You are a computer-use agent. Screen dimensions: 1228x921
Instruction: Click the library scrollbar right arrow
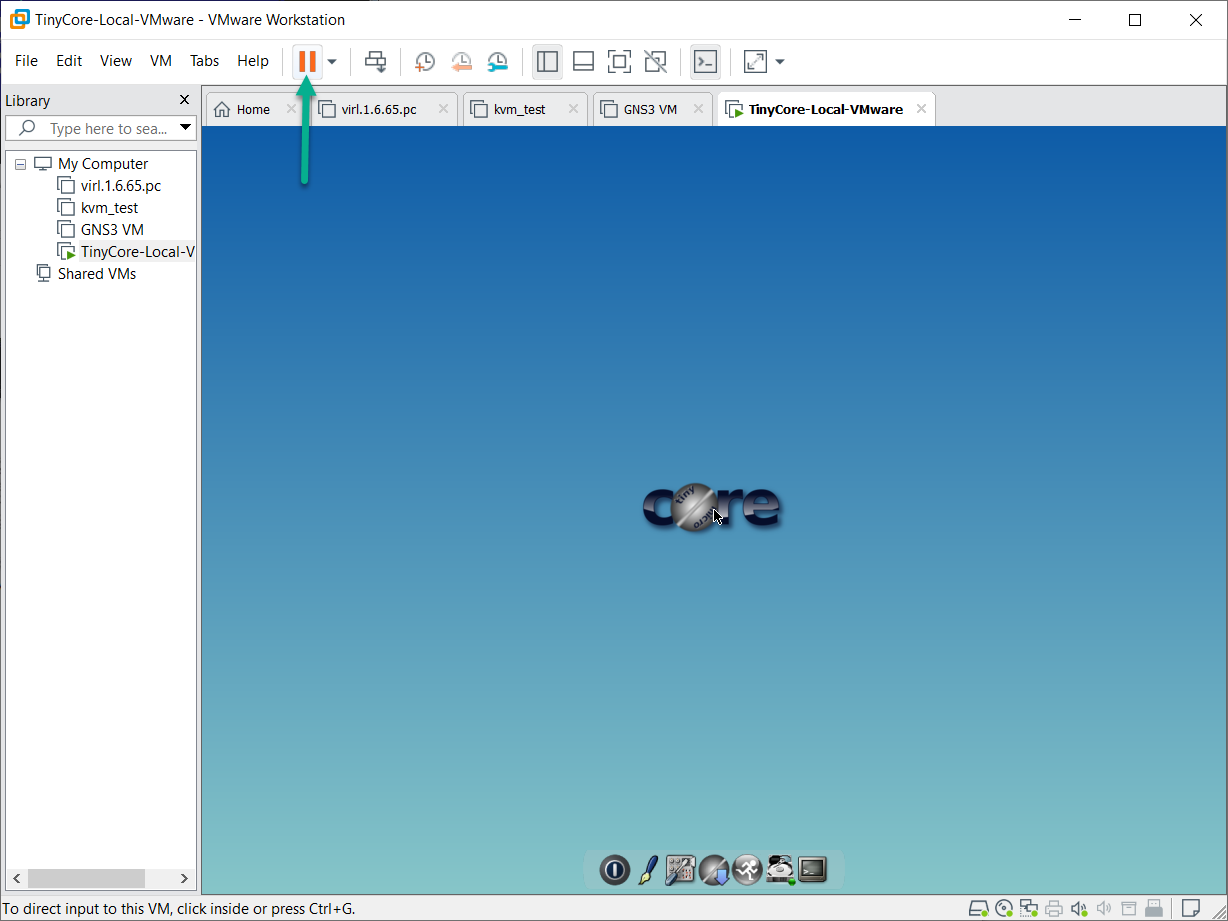pyautogui.click(x=185, y=878)
